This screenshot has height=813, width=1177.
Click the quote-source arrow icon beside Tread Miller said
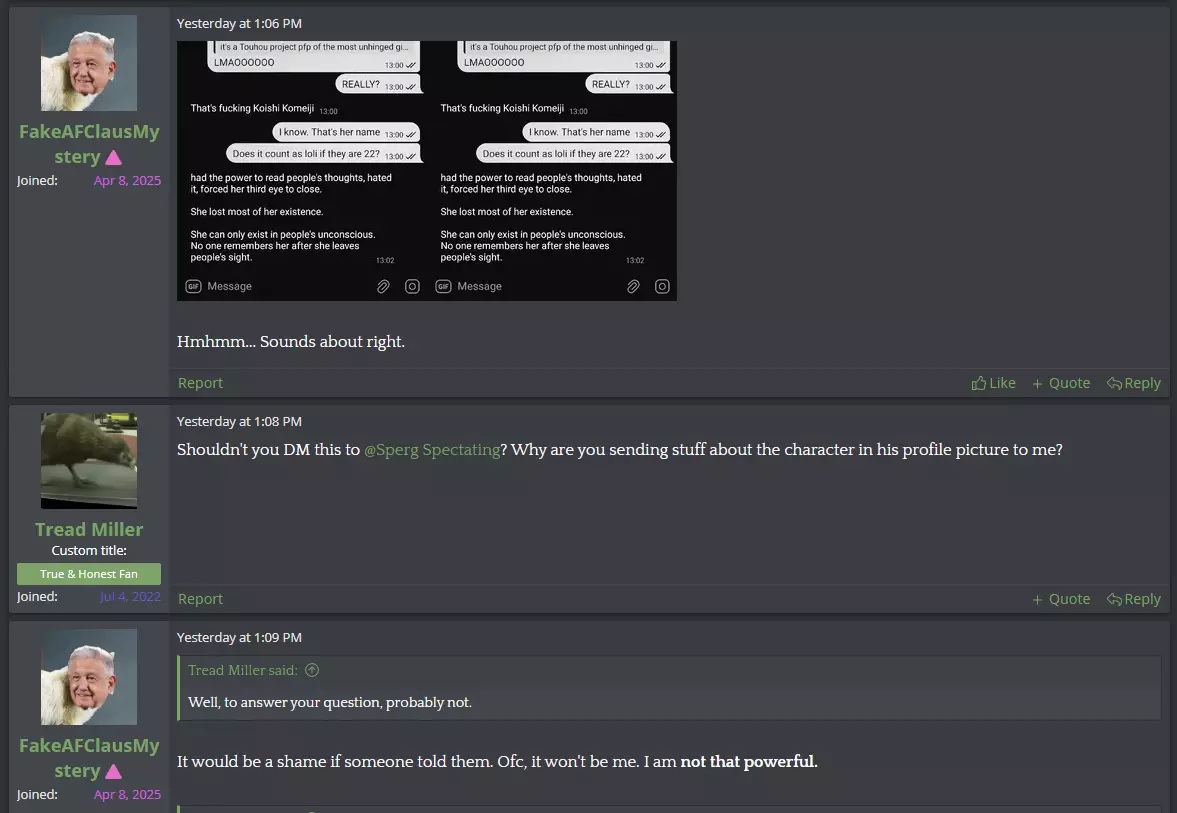point(312,670)
